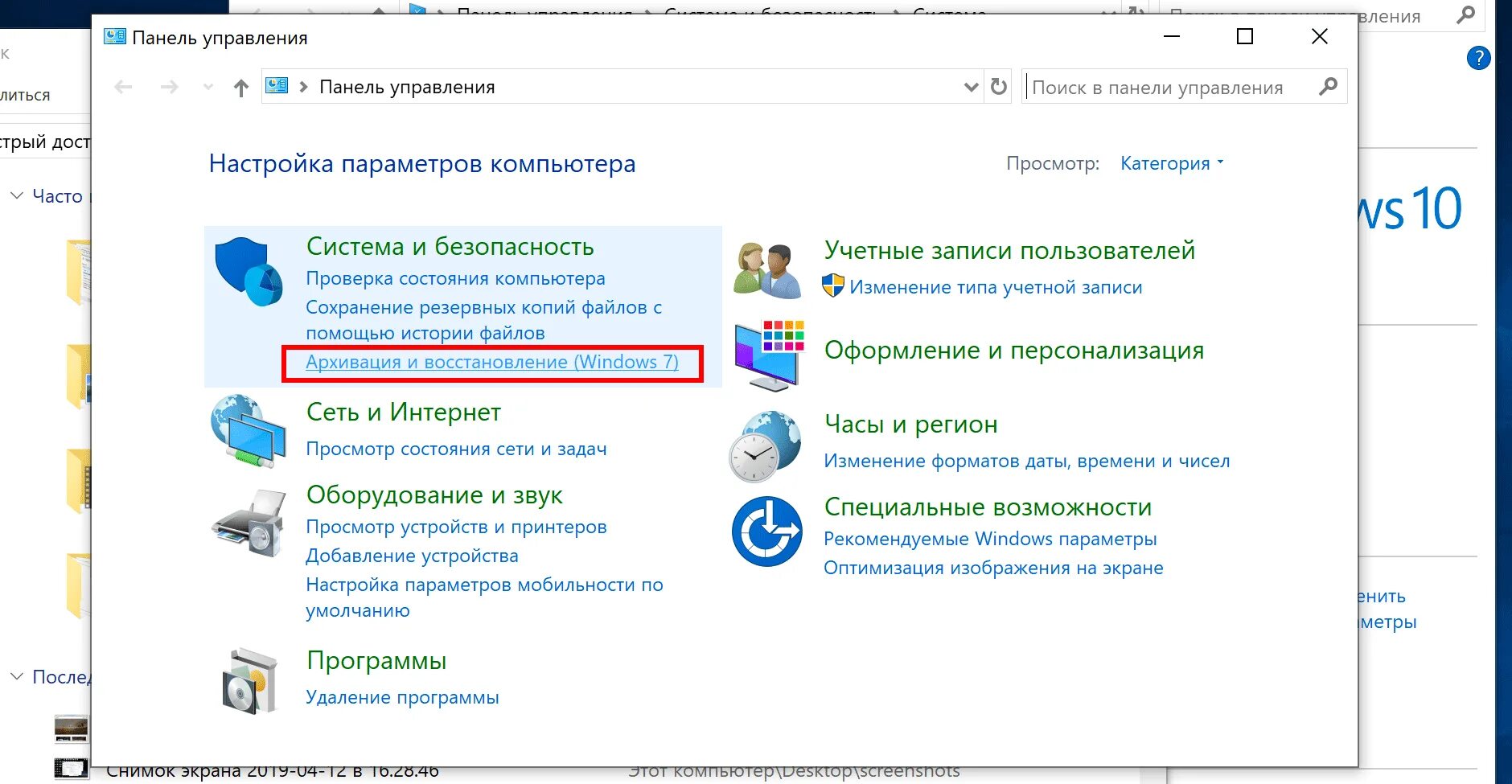This screenshot has height=784, width=1512.
Task: Click the Appearance and Personalization monitor icon
Action: [x=769, y=355]
